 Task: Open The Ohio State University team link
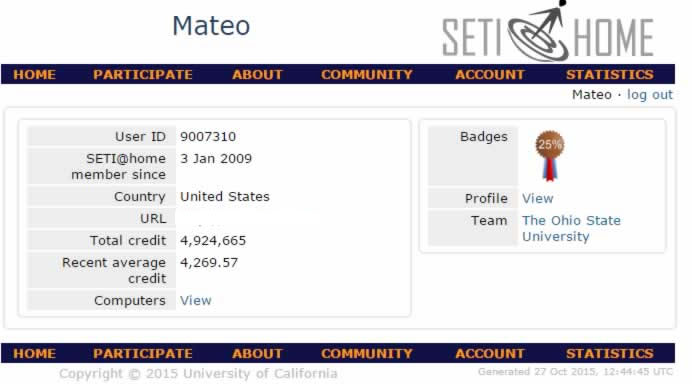[x=571, y=228]
